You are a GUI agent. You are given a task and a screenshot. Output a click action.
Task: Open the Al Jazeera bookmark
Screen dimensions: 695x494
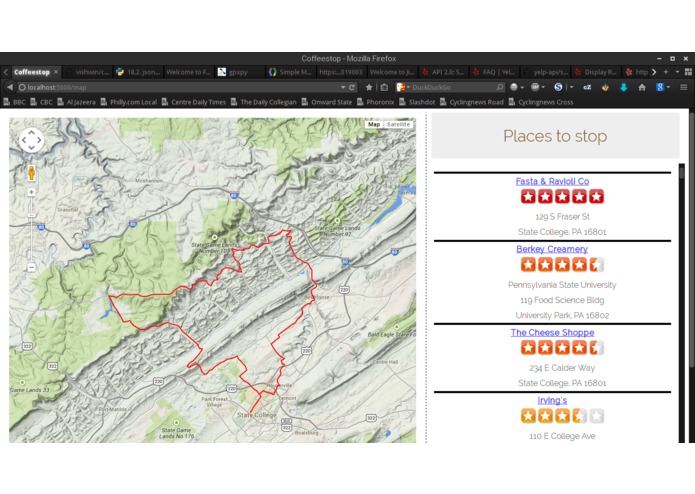tap(76, 102)
